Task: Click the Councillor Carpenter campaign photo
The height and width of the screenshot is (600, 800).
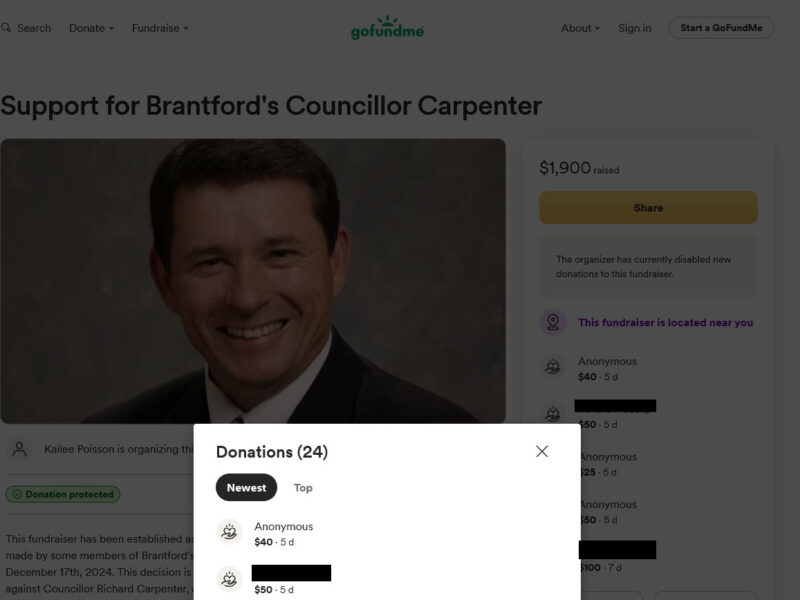Action: pyautogui.click(x=253, y=281)
